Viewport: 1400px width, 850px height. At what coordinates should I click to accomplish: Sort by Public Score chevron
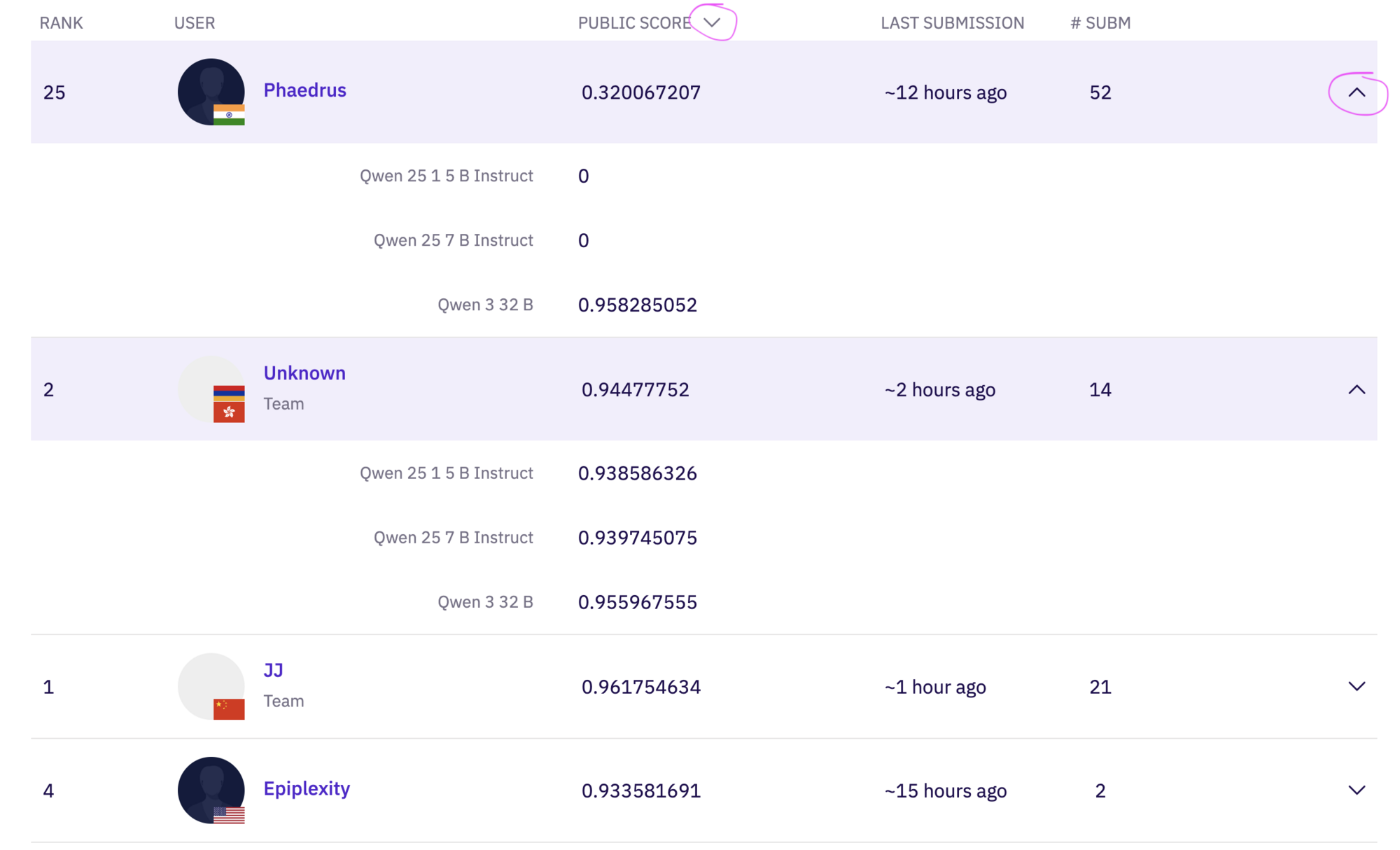point(712,22)
